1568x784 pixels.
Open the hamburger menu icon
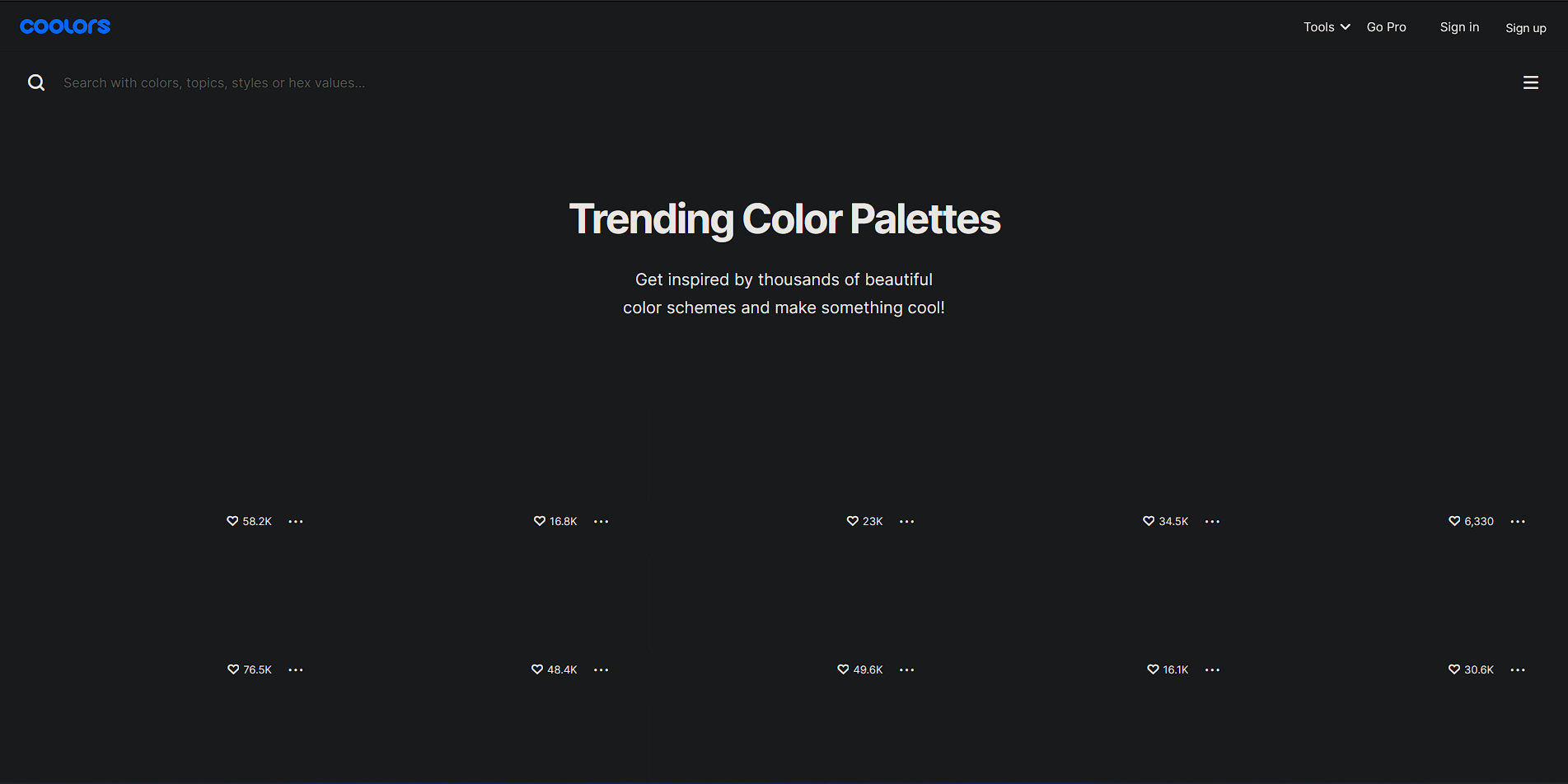pyautogui.click(x=1530, y=82)
